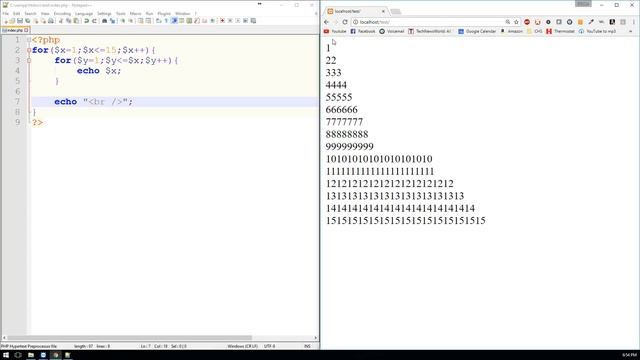Save the file with Notepad++ Save icon
This screenshot has height=360, width=640.
click(x=20, y=21)
